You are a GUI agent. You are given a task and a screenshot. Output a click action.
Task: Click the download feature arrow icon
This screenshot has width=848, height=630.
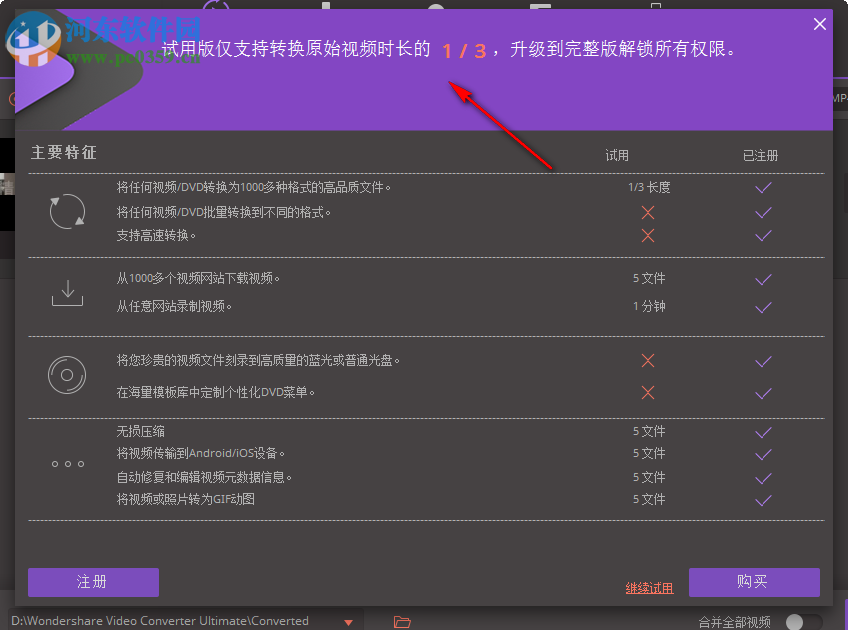point(67,292)
